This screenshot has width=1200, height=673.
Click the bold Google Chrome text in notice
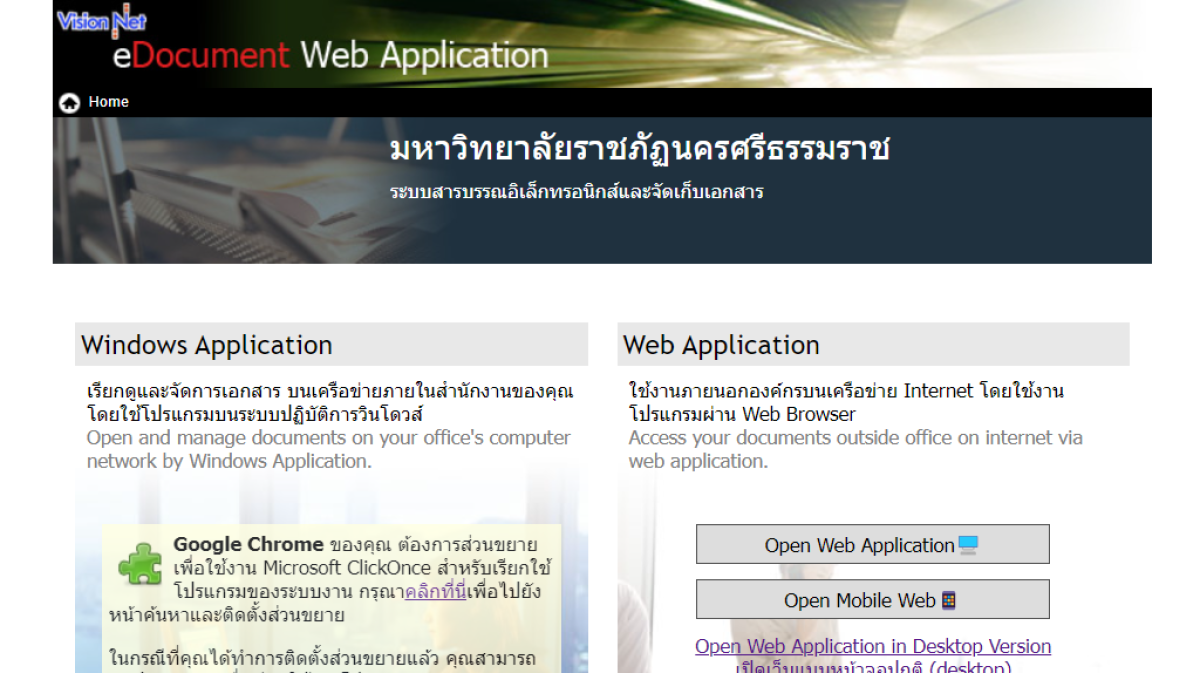tap(248, 545)
